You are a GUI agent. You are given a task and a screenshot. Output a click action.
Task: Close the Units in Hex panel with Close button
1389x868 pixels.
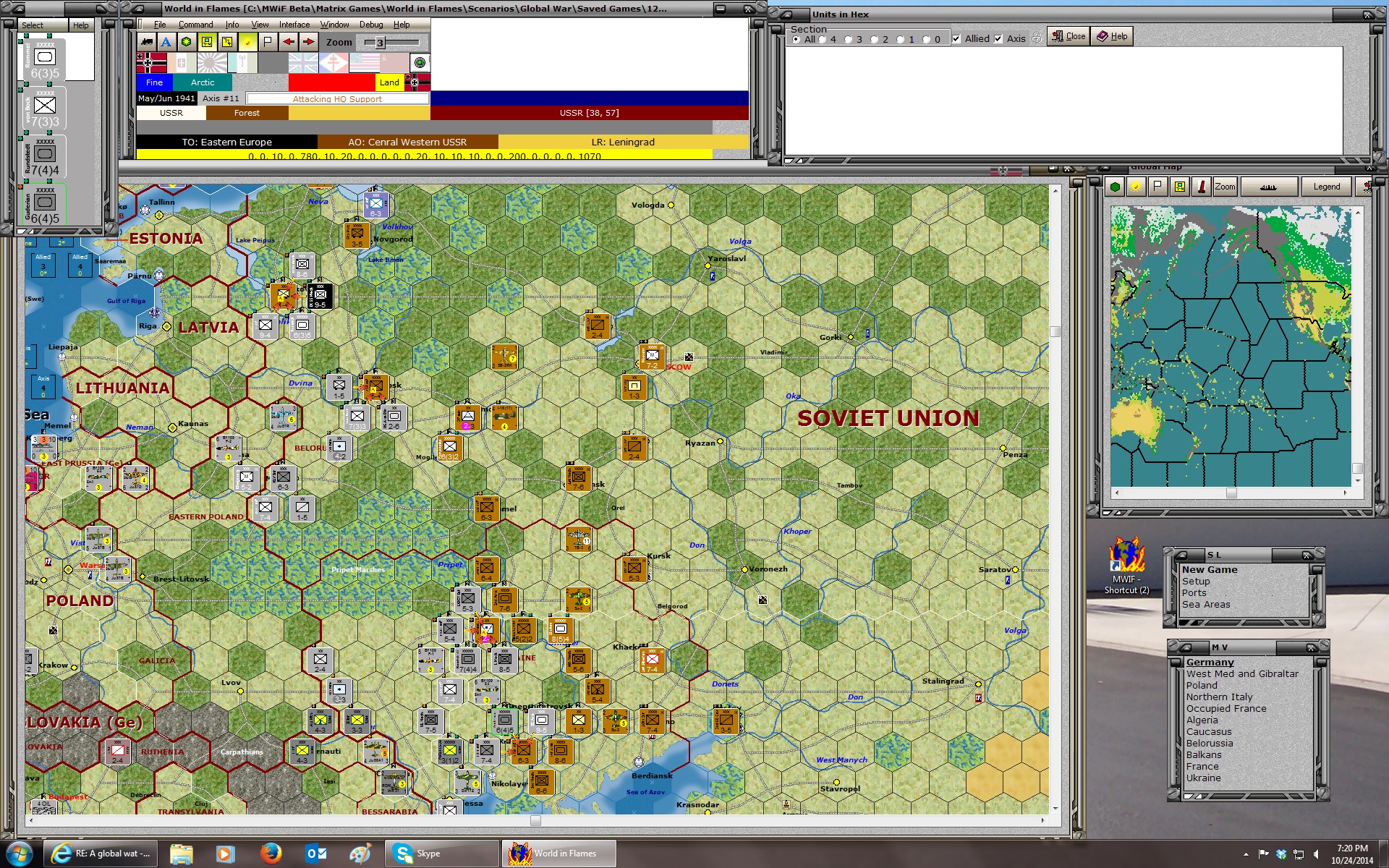[x=1068, y=36]
